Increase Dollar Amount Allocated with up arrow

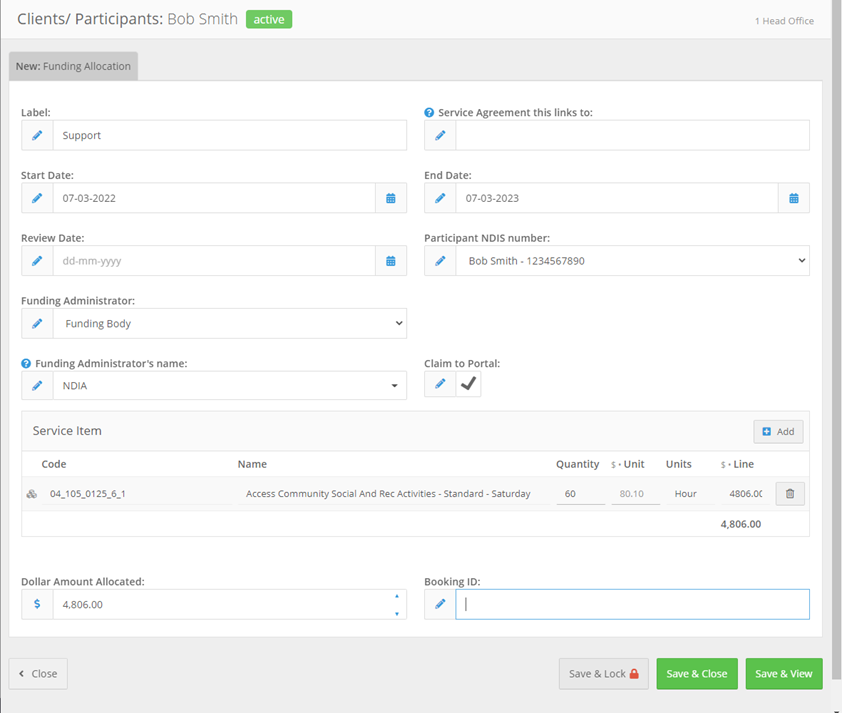tap(397, 596)
